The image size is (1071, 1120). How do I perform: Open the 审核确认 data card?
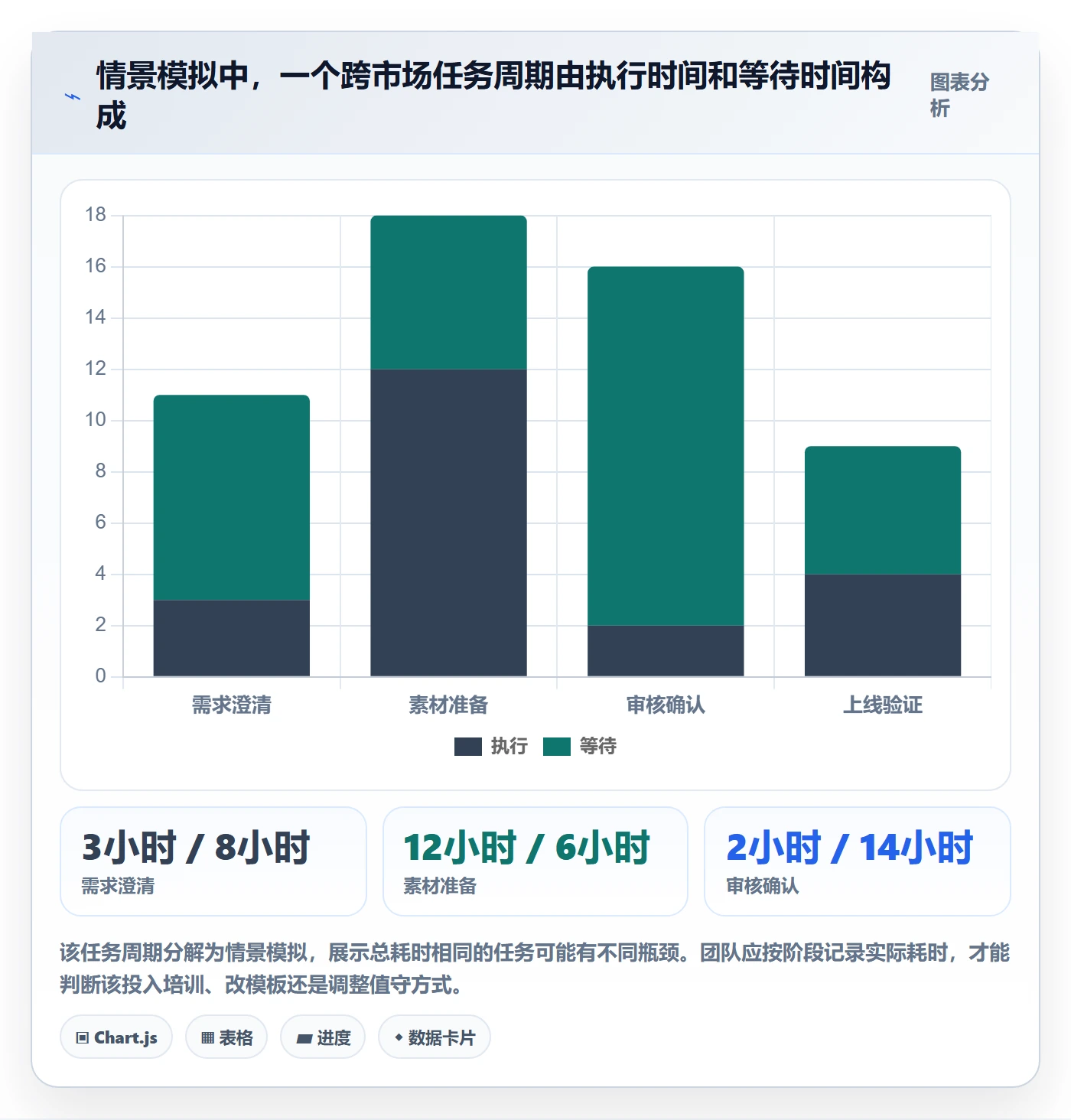point(858,861)
